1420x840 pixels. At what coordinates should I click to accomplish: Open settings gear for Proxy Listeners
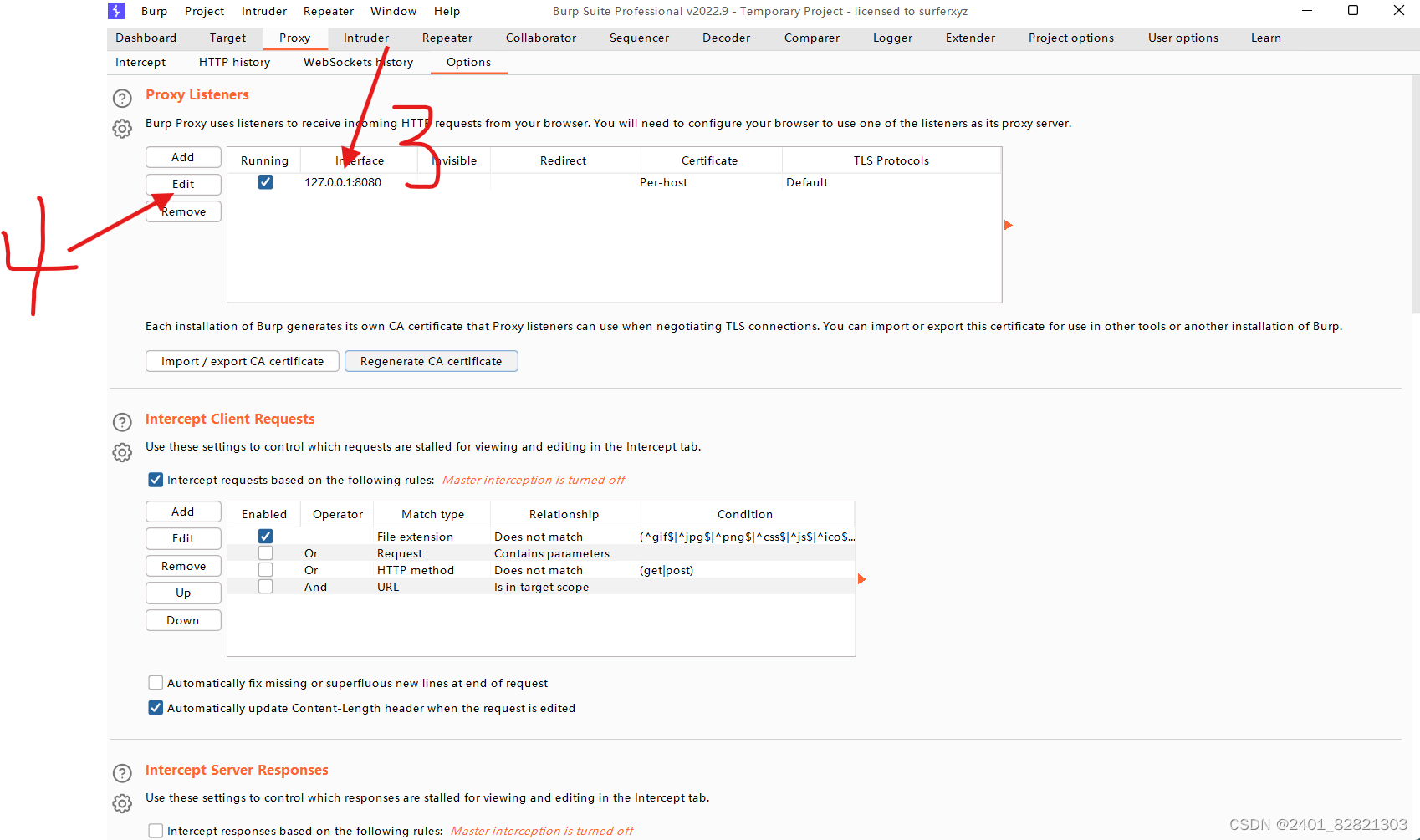pos(122,129)
